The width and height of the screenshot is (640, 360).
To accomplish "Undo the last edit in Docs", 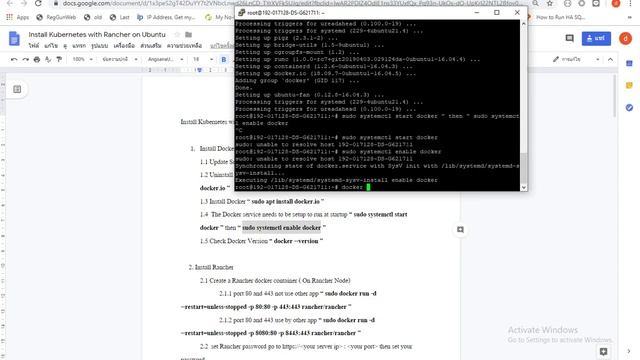I will [14, 60].
